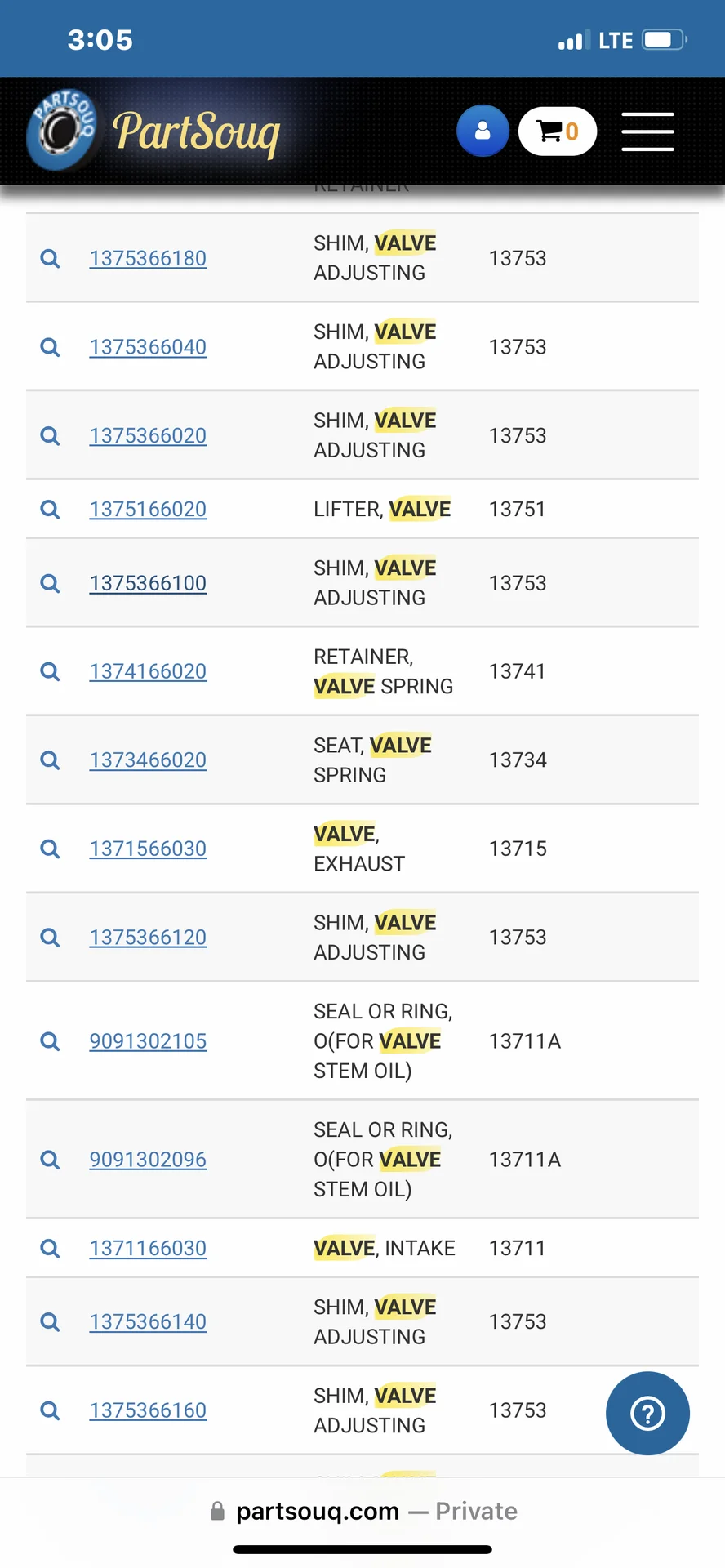Open part number 1375366160 link
Image resolution: width=725 pixels, height=1568 pixels.
click(x=148, y=1410)
